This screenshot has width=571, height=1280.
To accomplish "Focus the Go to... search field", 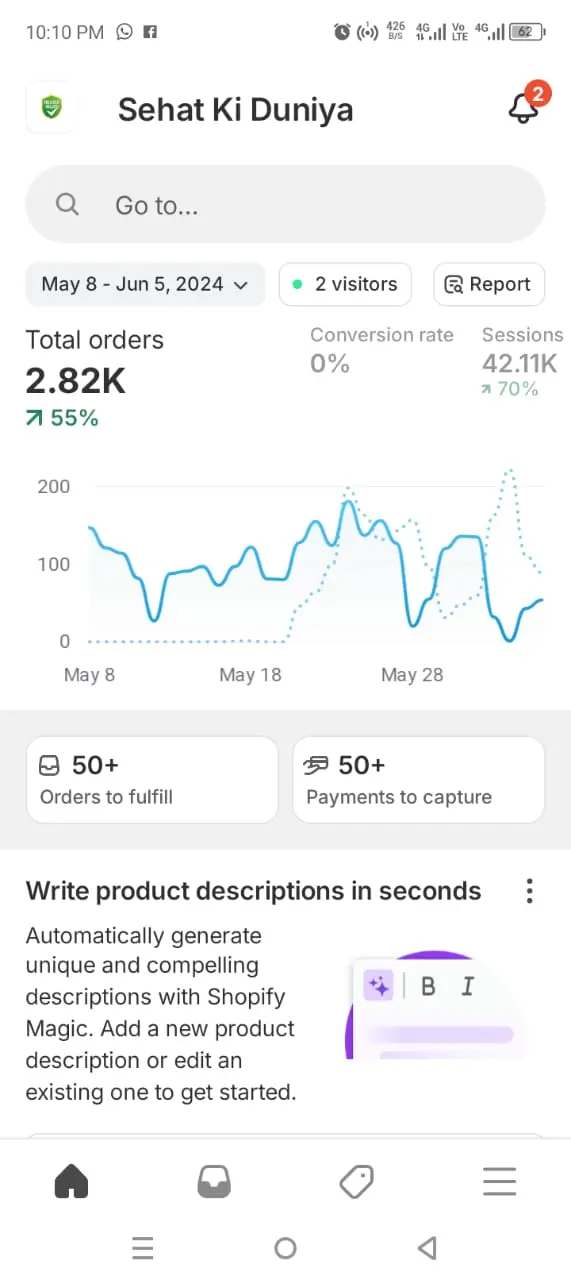I will 285,205.
